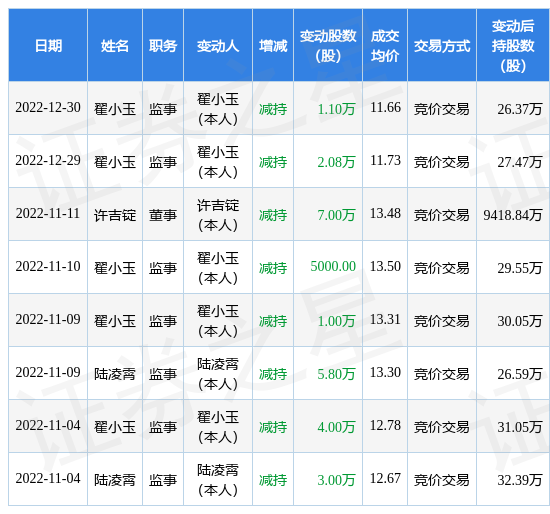The image size is (550, 514).
Task: Click the 7.00万 changed shares value
Action: pyautogui.click(x=336, y=215)
